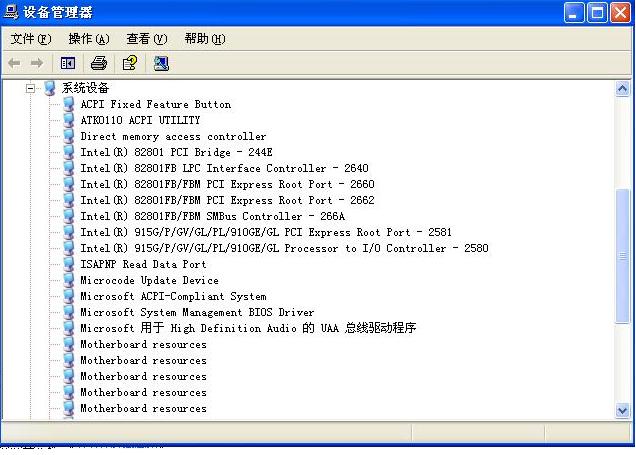The height and width of the screenshot is (455, 636).
Task: Close the Device Manager window
Action: (621, 13)
